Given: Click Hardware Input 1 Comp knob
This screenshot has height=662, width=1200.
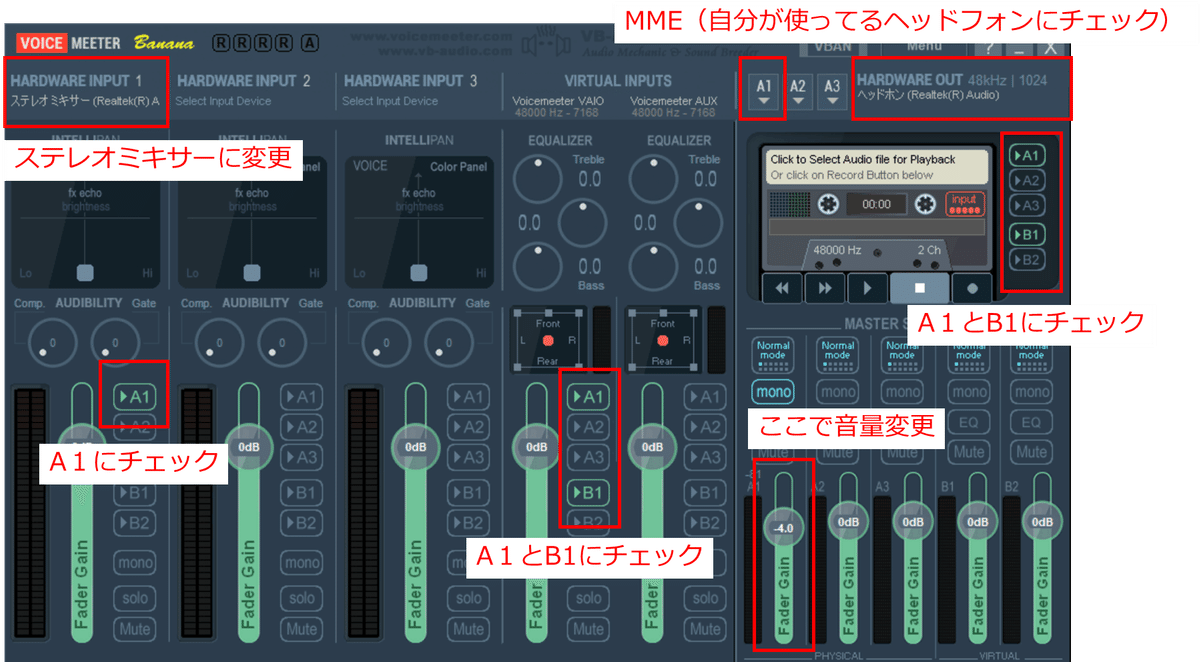Looking at the screenshot, I should 51,342.
